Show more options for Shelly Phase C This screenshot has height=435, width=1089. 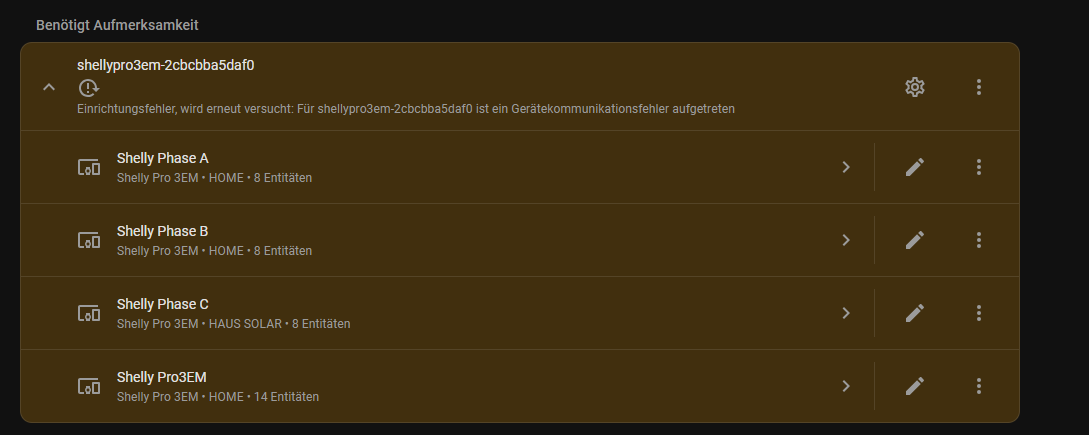click(979, 313)
